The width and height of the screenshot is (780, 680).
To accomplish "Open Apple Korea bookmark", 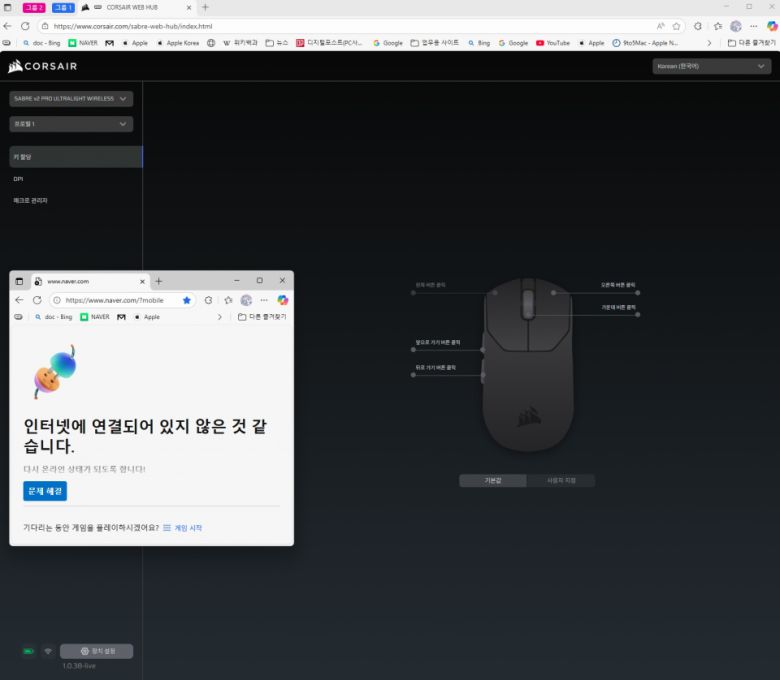I will click(x=178, y=43).
